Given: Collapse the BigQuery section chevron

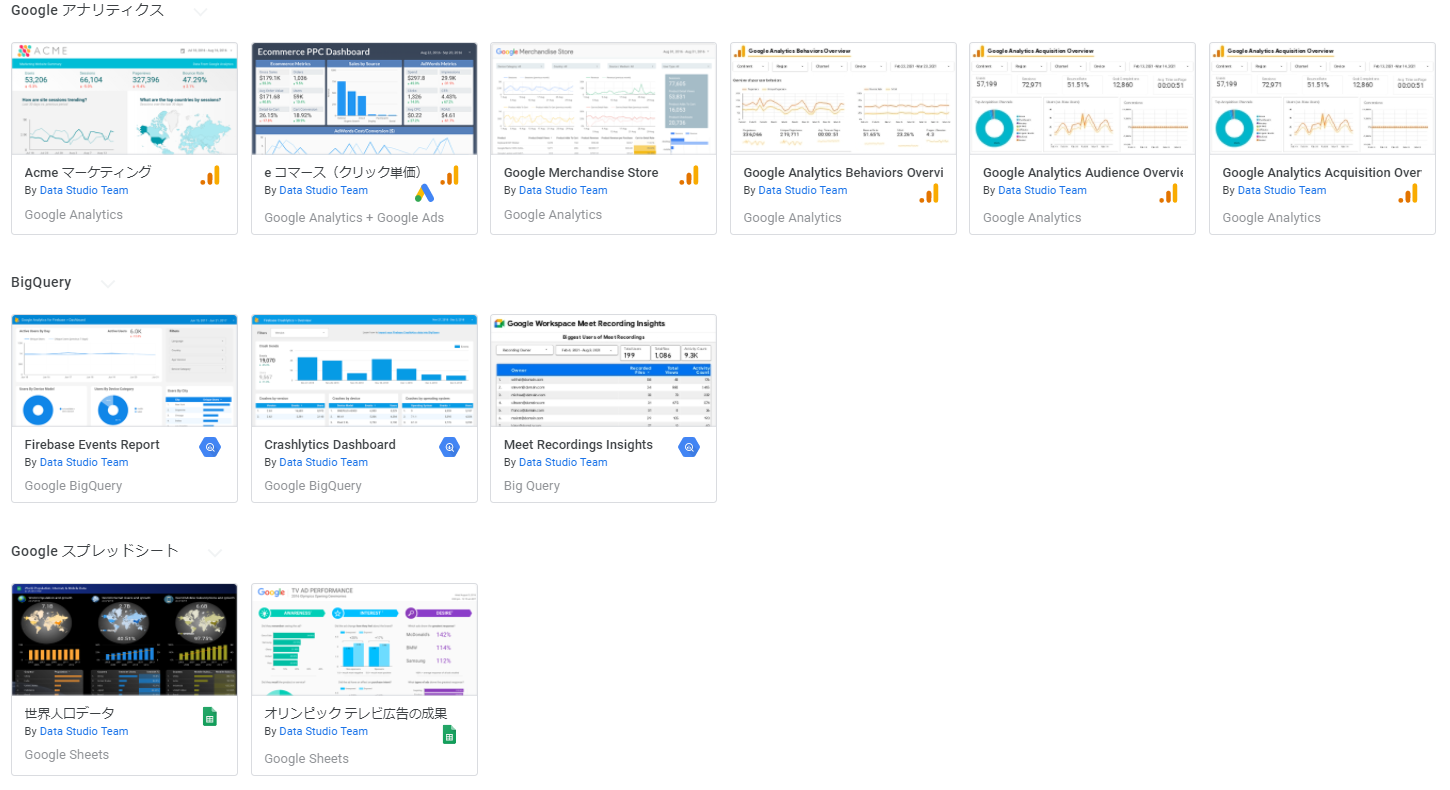Looking at the screenshot, I should click(x=108, y=283).
